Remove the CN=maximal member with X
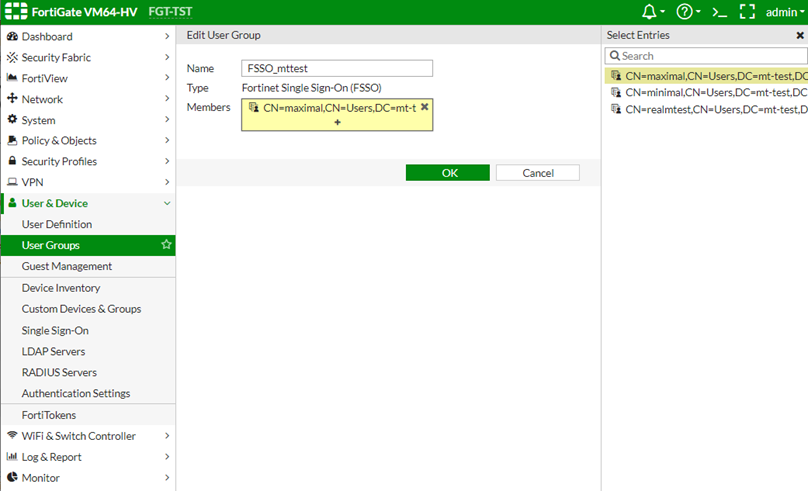The image size is (808, 491). [x=424, y=107]
